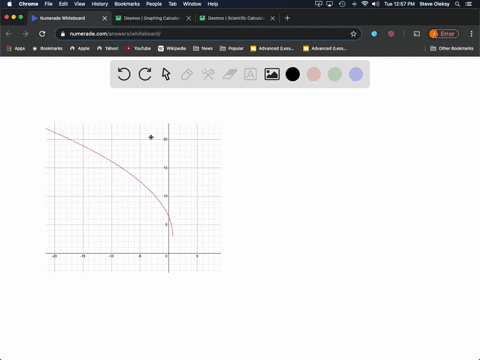Click the redo arrow in whiteboard toolbar

pos(145,74)
